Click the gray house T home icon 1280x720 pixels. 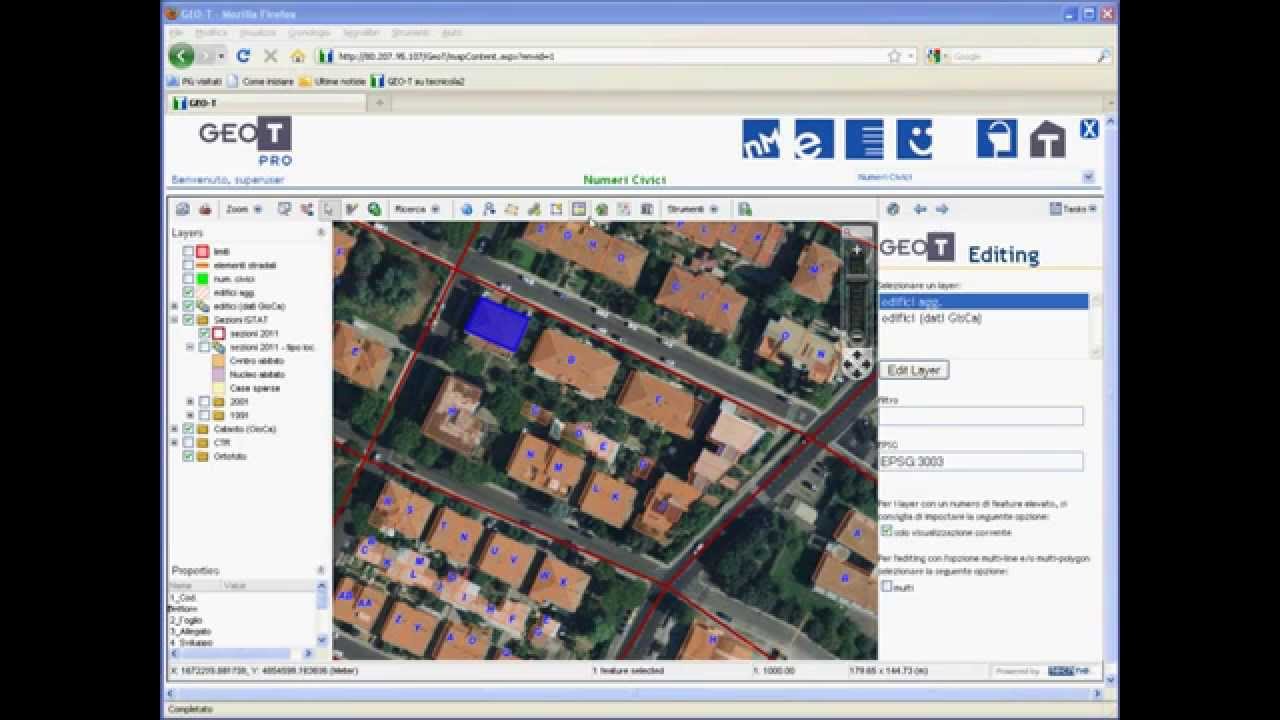[1048, 139]
